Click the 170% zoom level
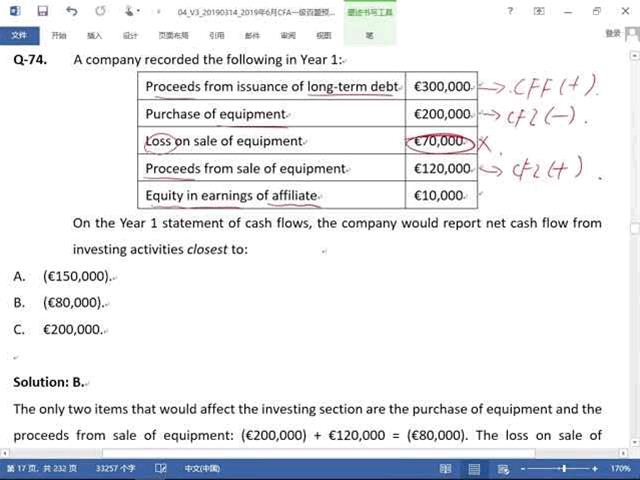Image resolution: width=640 pixels, height=480 pixels. (620, 469)
